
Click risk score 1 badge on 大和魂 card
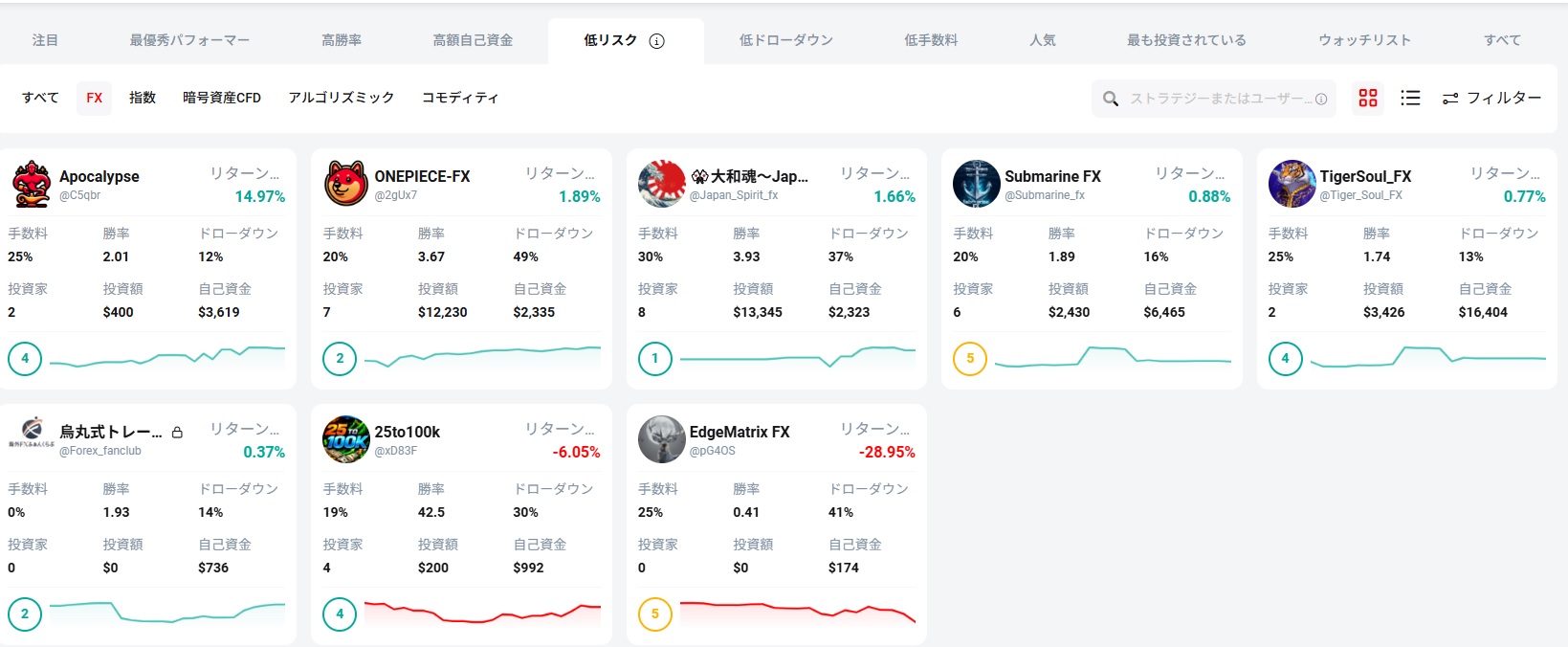(655, 359)
